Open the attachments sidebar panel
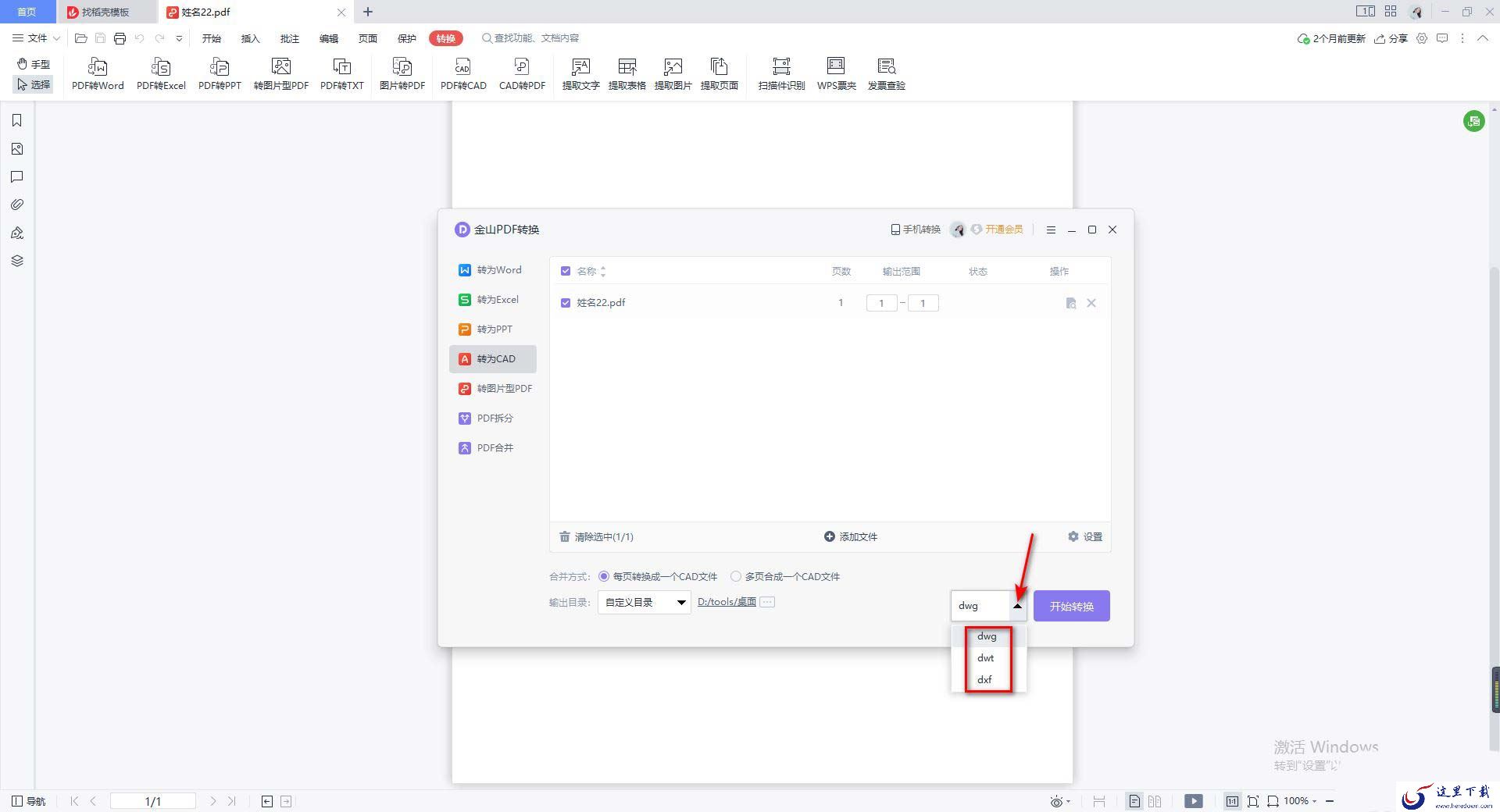This screenshot has height=812, width=1500. (x=17, y=205)
